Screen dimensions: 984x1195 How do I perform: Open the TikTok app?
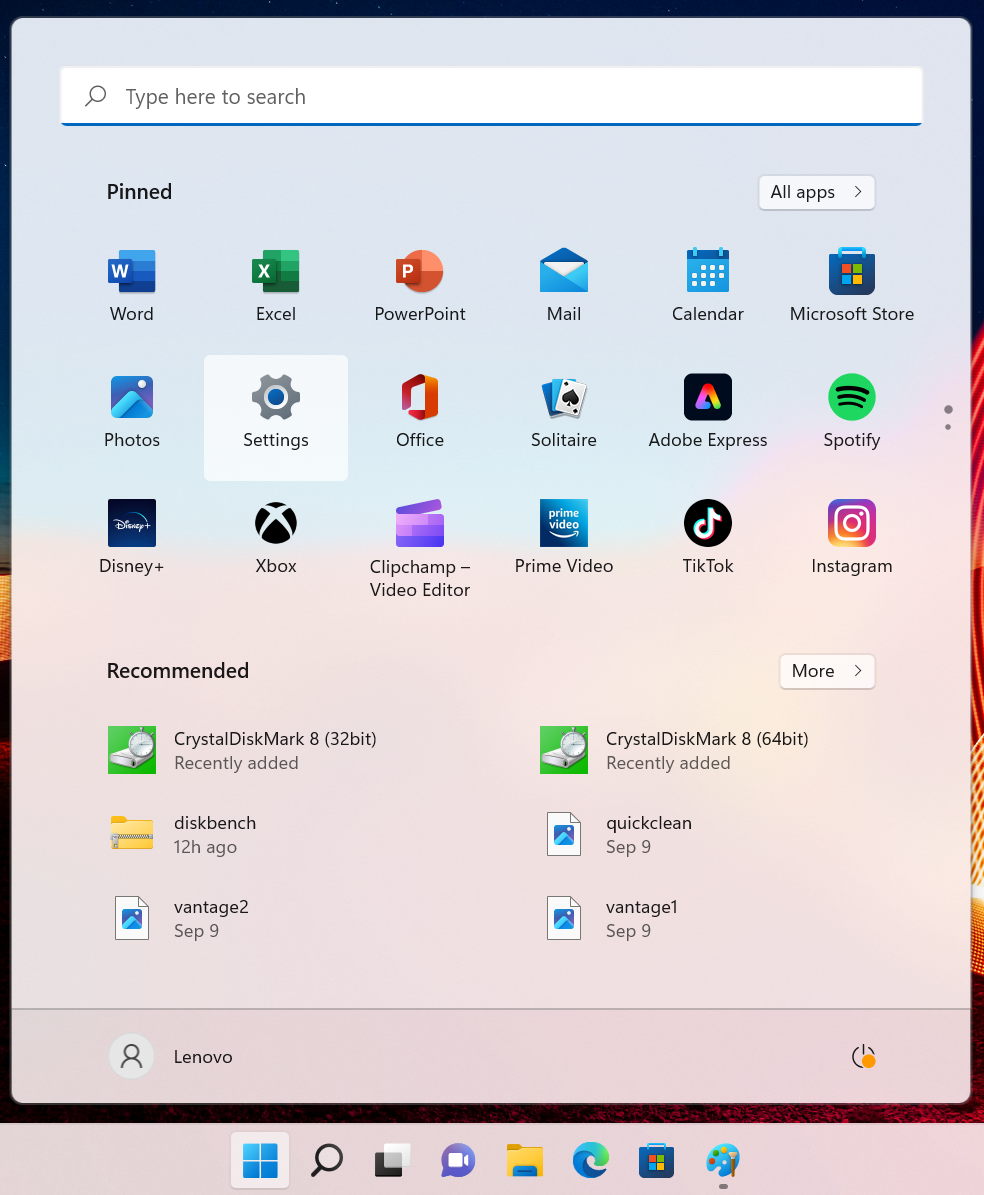[707, 537]
